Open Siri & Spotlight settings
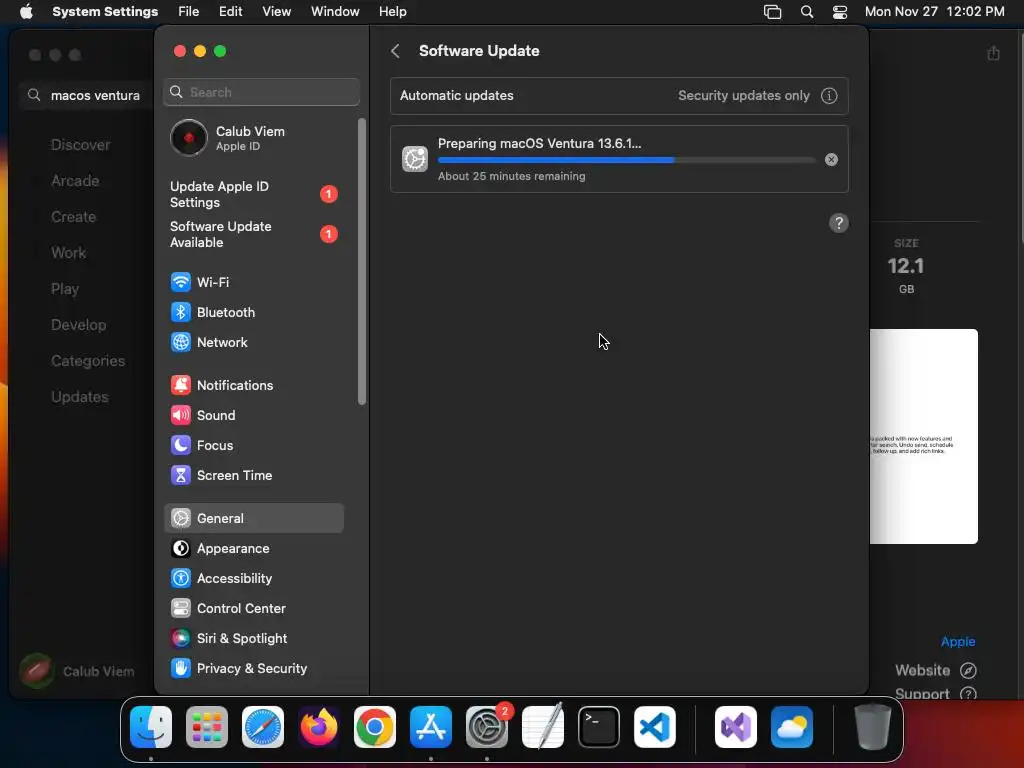The height and width of the screenshot is (768, 1024). click(253, 639)
